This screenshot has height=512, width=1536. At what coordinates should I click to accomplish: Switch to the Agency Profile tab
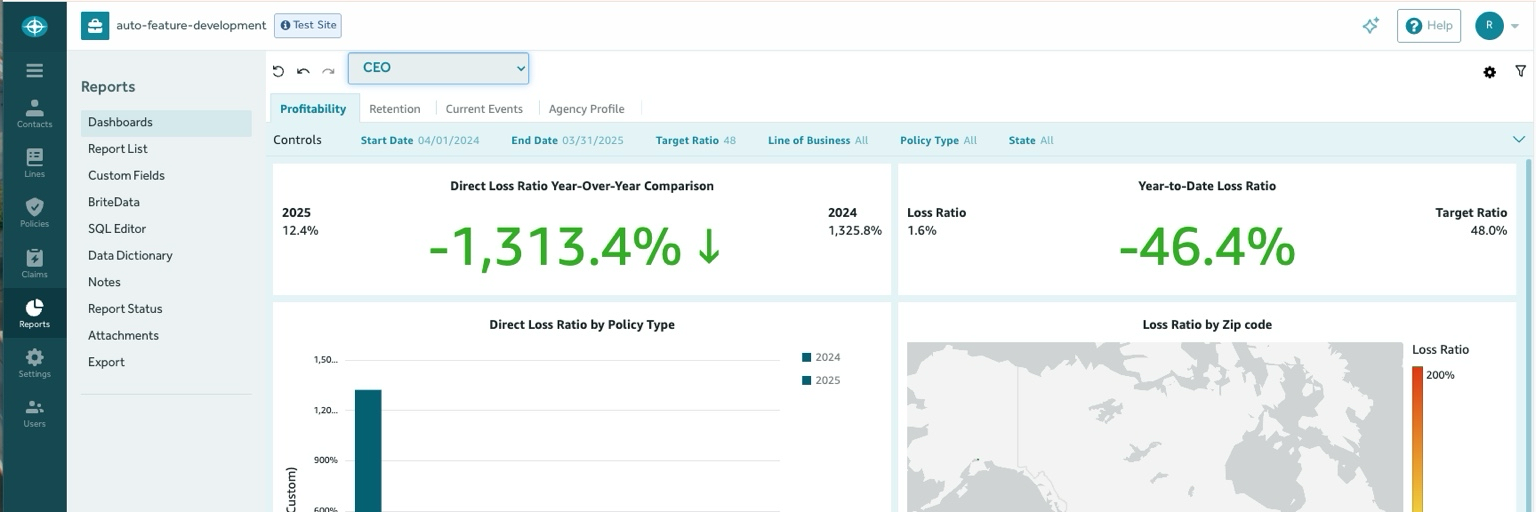(587, 109)
